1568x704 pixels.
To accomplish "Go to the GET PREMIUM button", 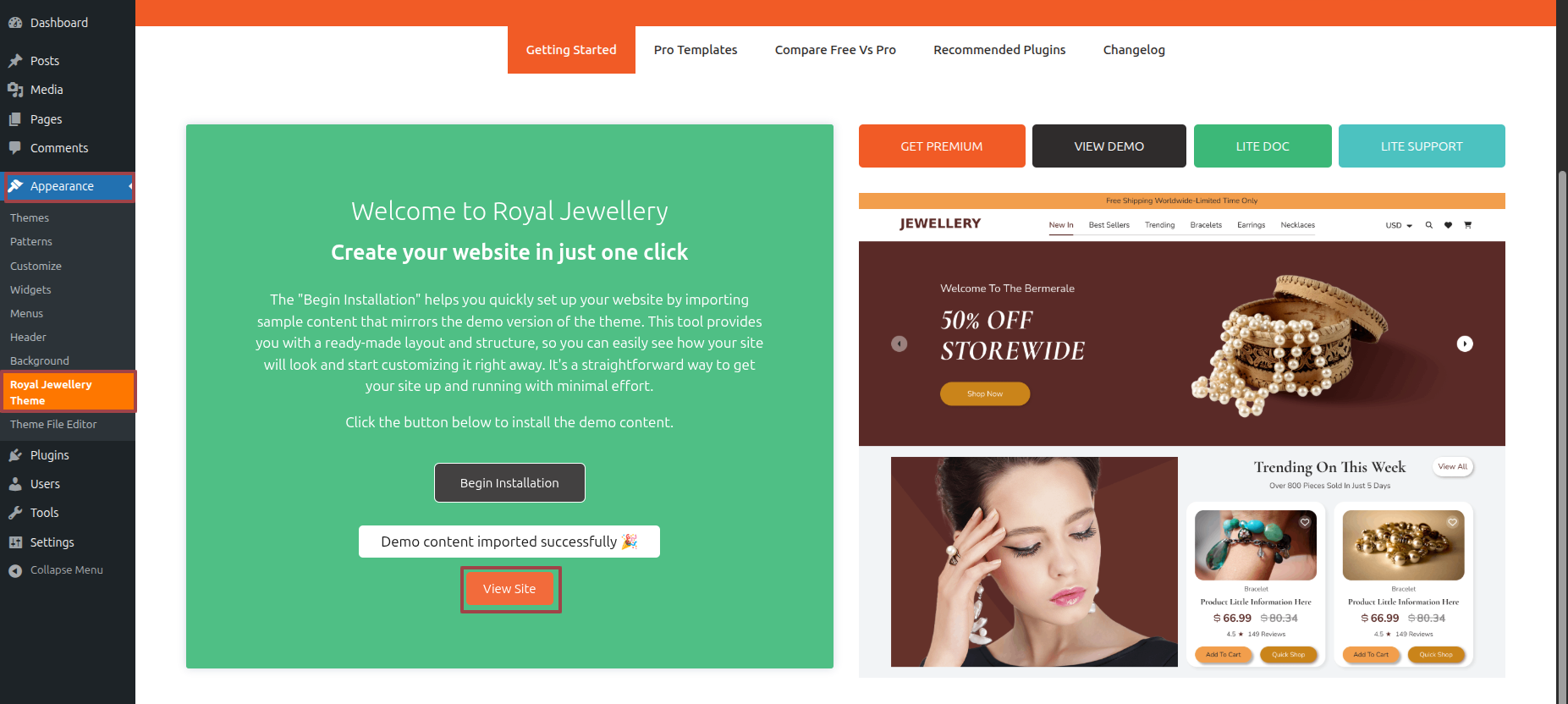I will 942,146.
